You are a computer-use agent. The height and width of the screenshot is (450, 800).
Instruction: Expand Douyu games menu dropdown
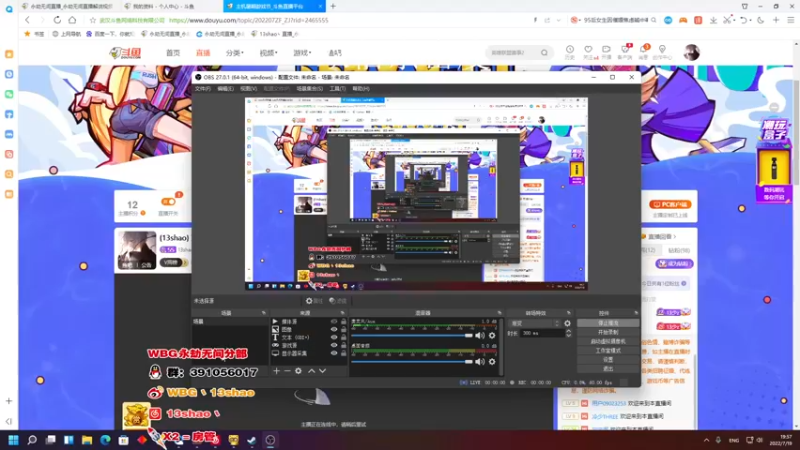click(x=302, y=53)
